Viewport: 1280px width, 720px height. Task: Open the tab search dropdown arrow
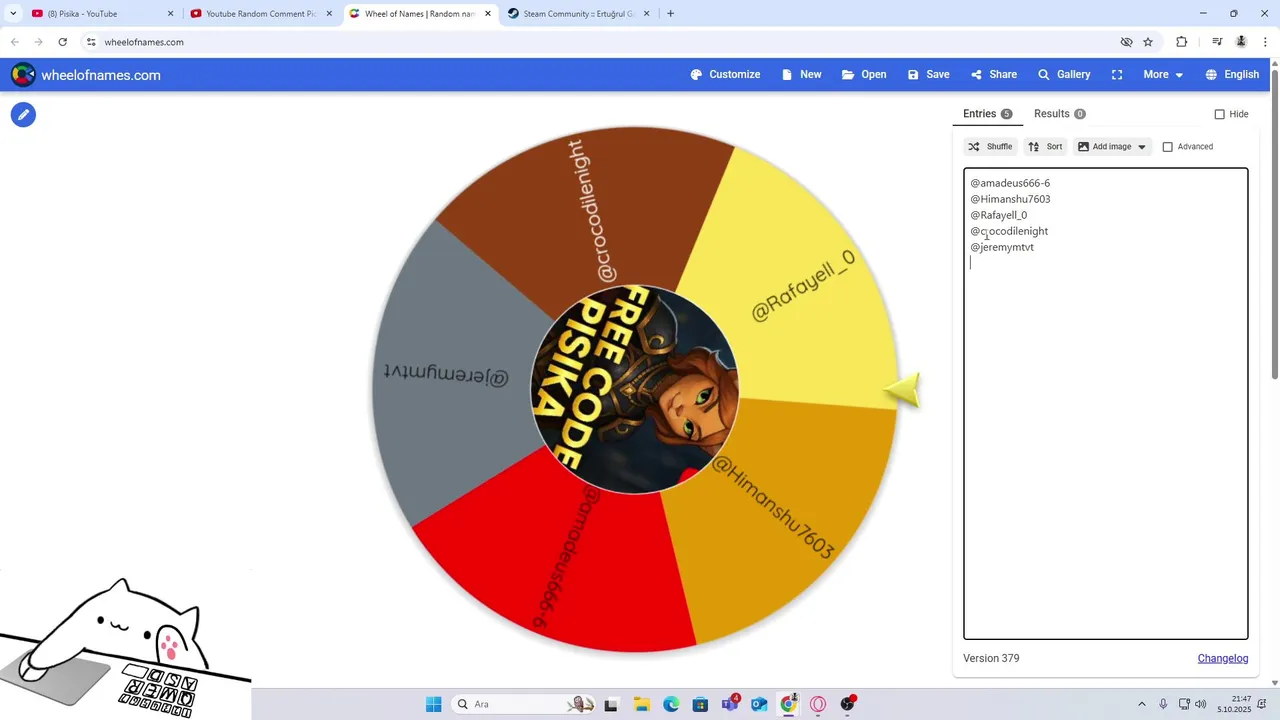tap(13, 14)
